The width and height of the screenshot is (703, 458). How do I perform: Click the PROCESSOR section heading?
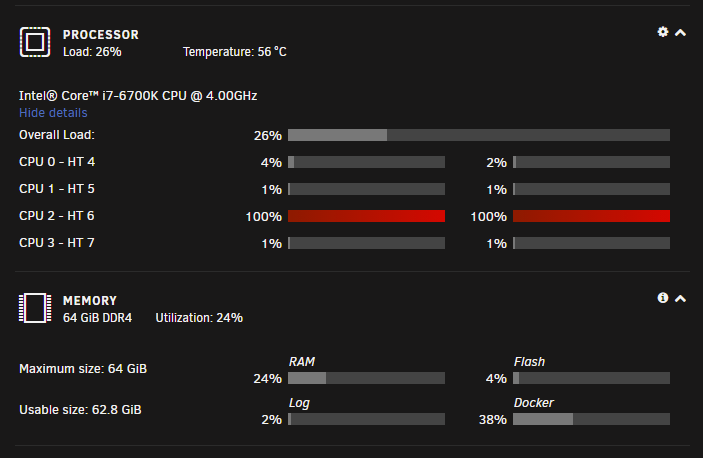pos(101,35)
